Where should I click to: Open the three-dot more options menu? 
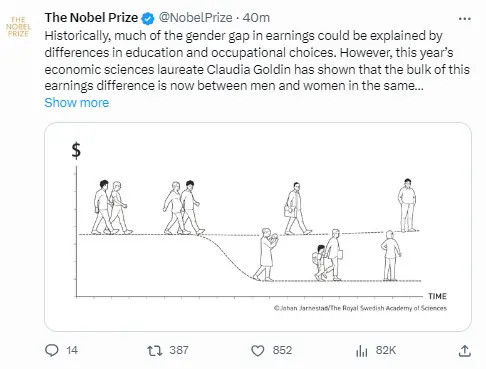pyautogui.click(x=465, y=19)
